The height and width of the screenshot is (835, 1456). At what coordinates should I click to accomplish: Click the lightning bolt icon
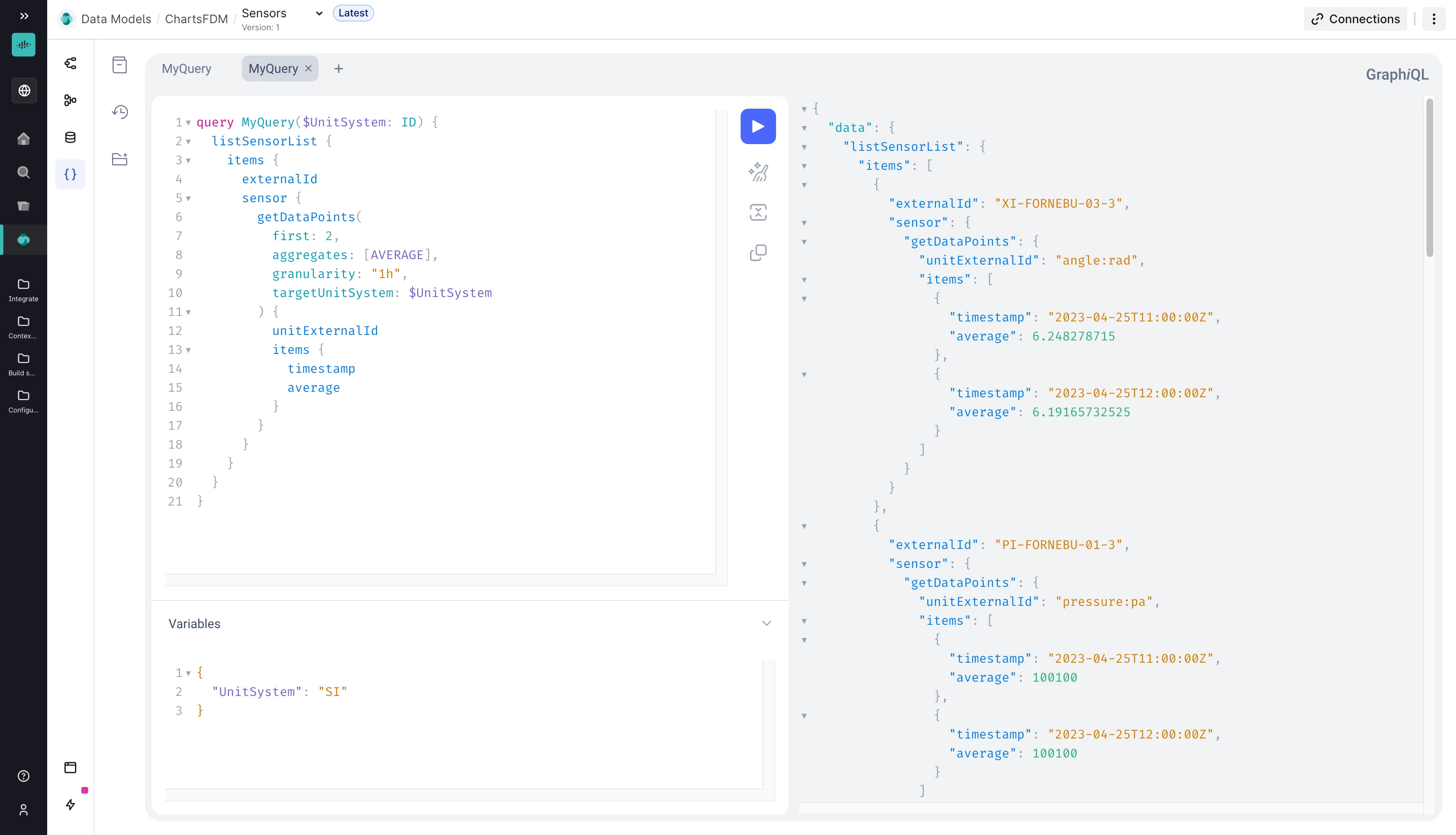(x=70, y=805)
